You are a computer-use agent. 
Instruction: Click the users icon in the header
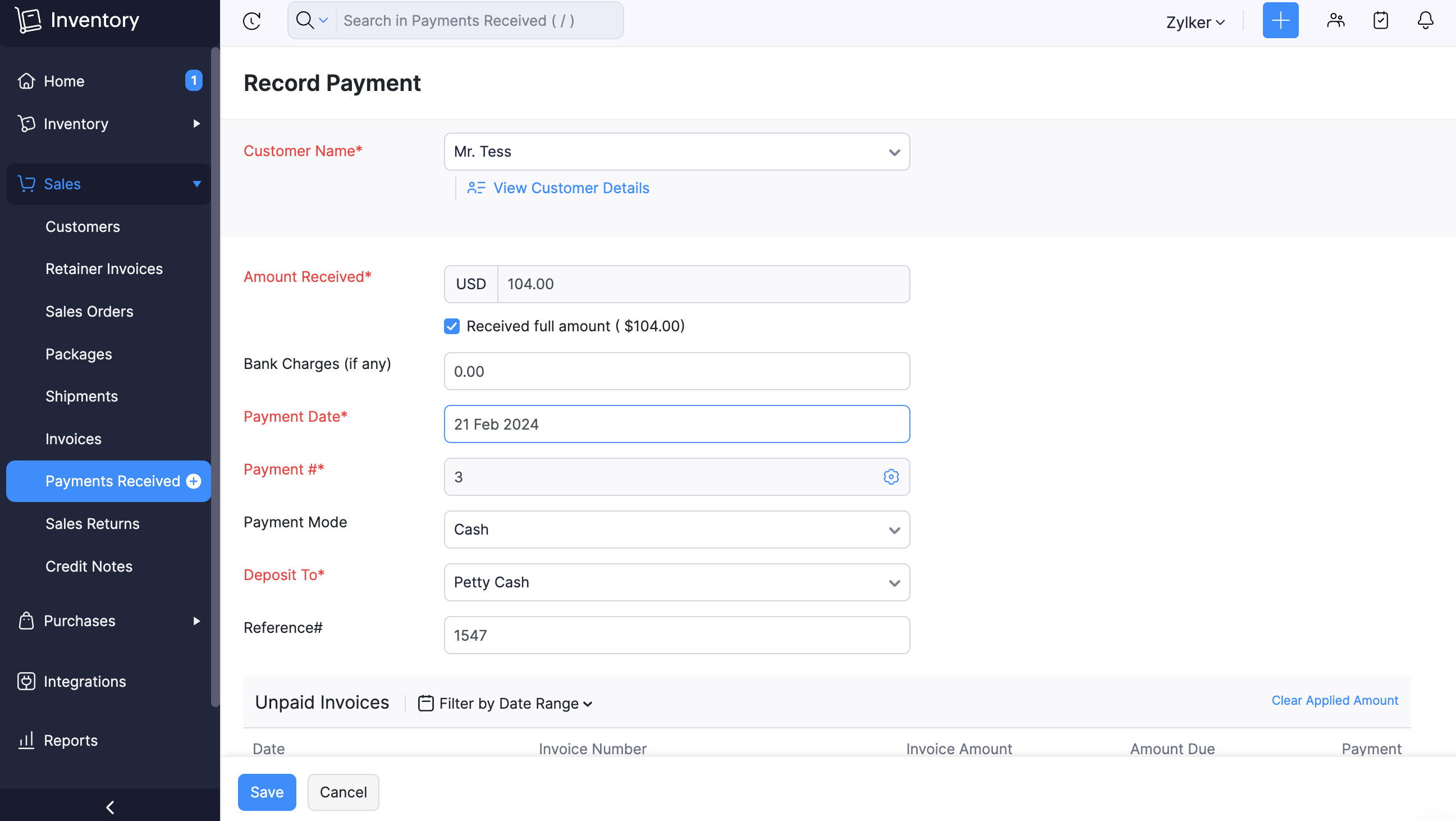tap(1336, 20)
